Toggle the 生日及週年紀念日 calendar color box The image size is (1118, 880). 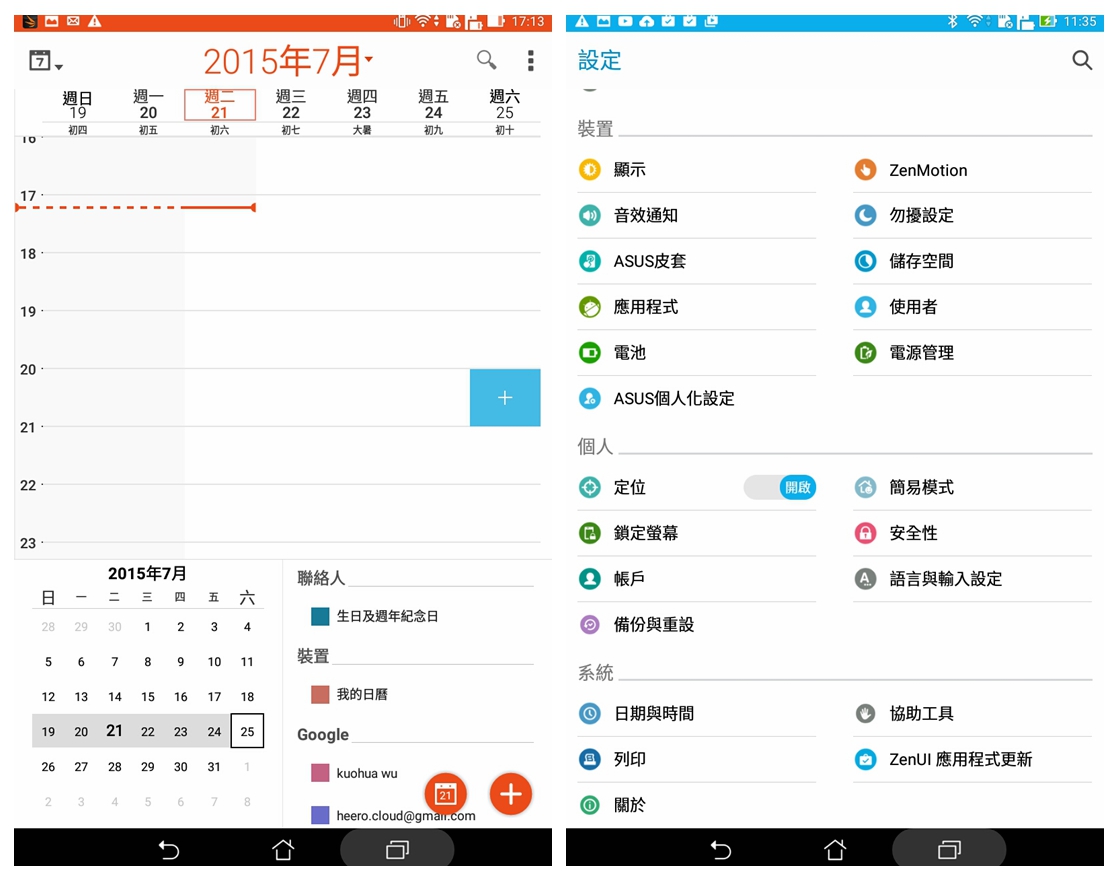click(320, 616)
